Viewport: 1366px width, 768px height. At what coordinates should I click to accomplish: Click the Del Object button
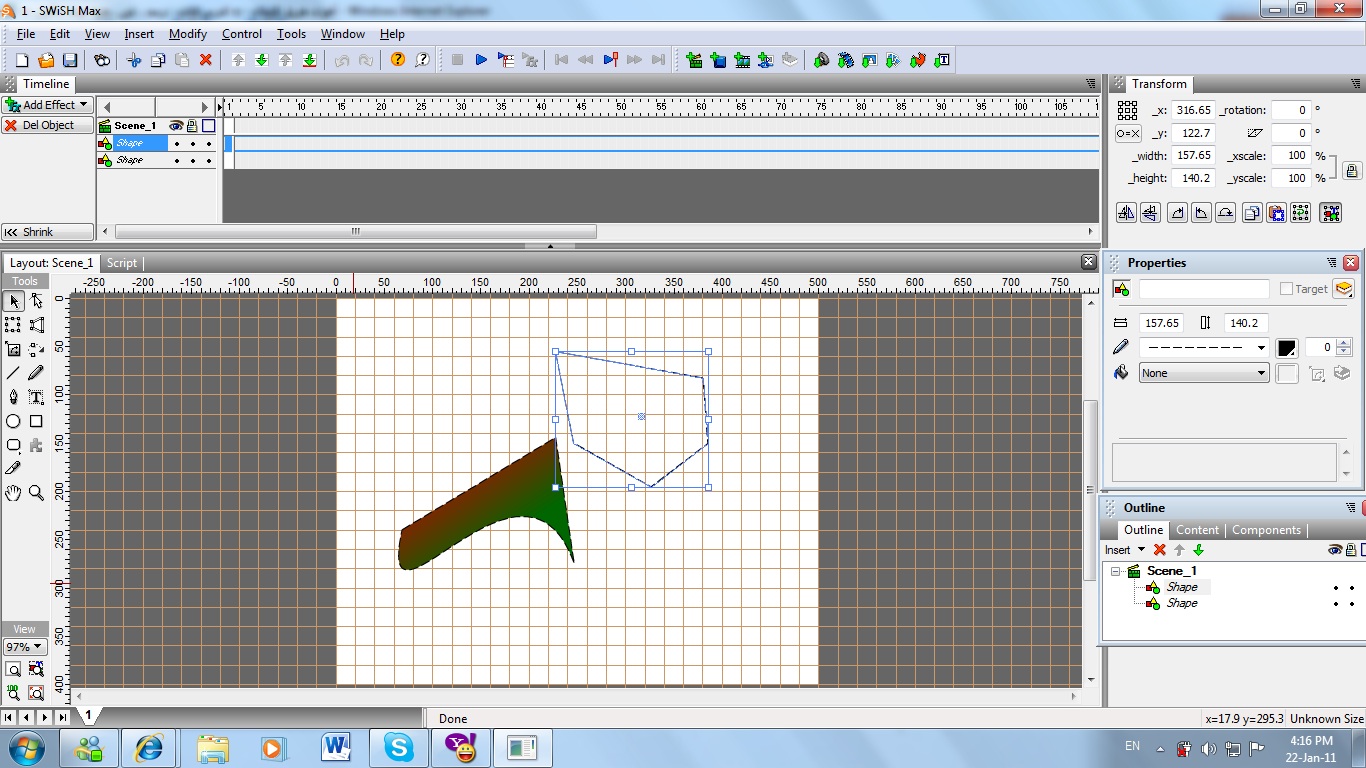coord(47,125)
